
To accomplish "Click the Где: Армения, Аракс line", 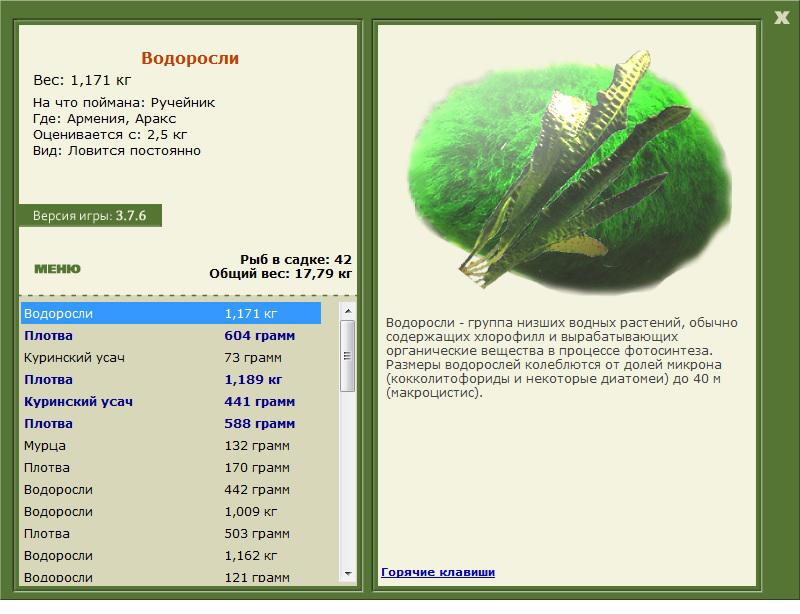I will click(105, 119).
